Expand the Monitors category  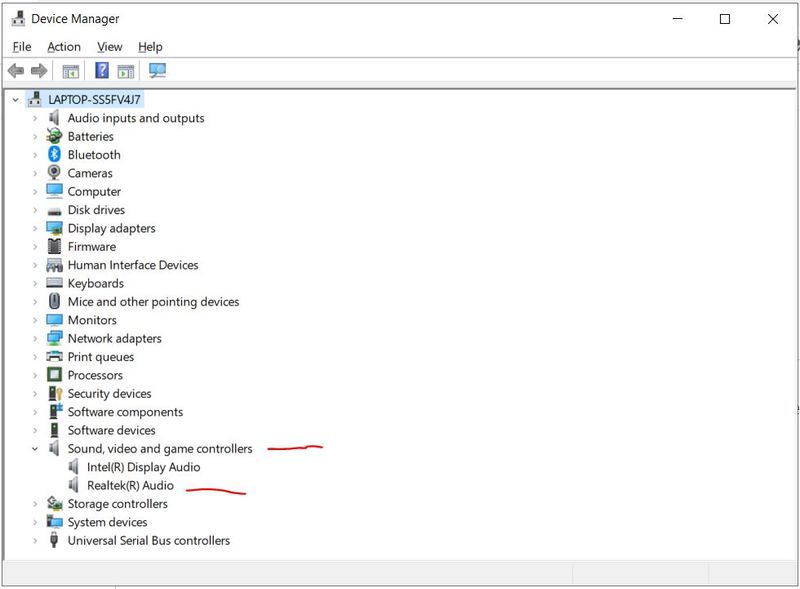(x=35, y=320)
